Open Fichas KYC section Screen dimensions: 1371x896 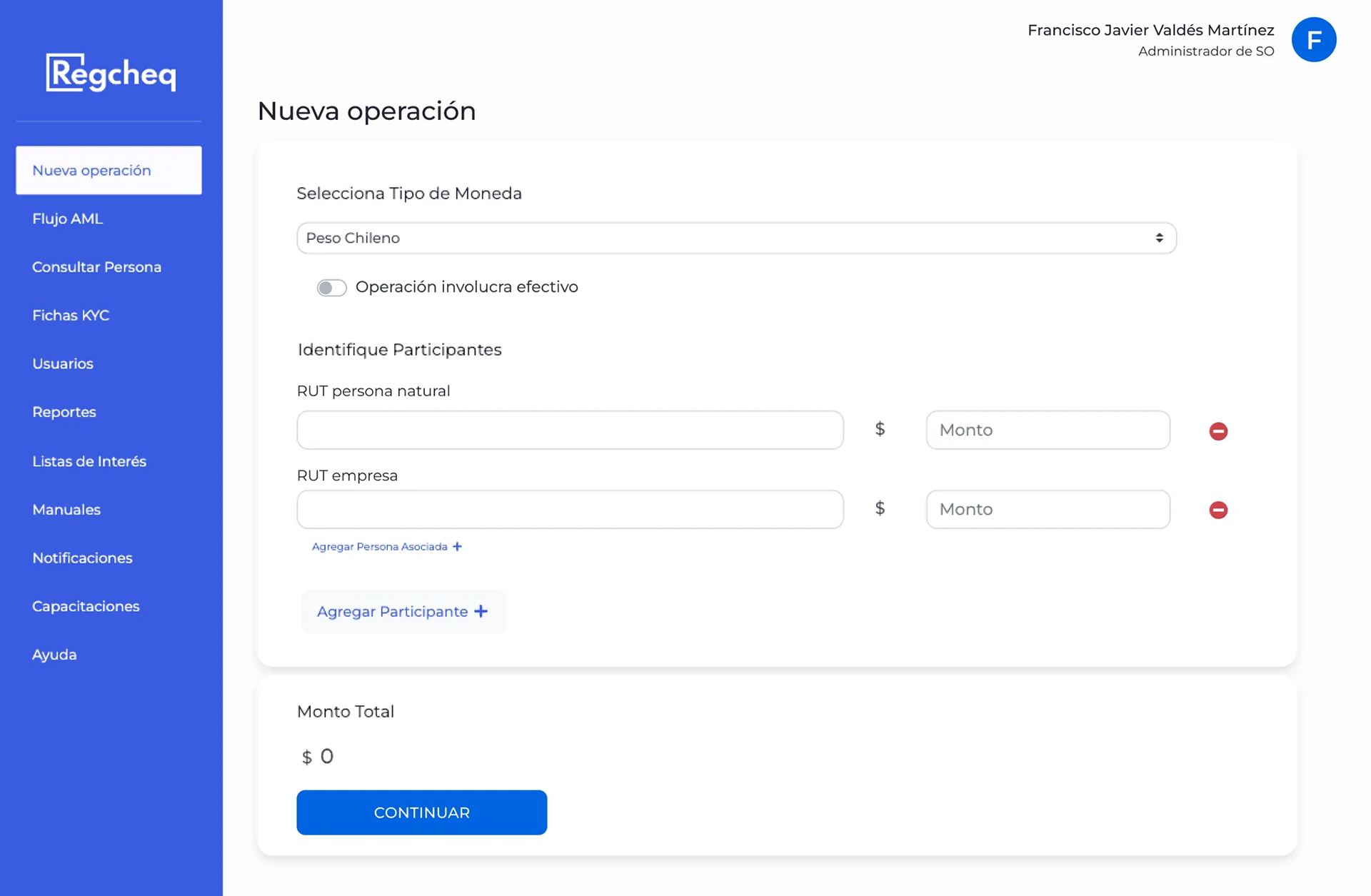71,316
